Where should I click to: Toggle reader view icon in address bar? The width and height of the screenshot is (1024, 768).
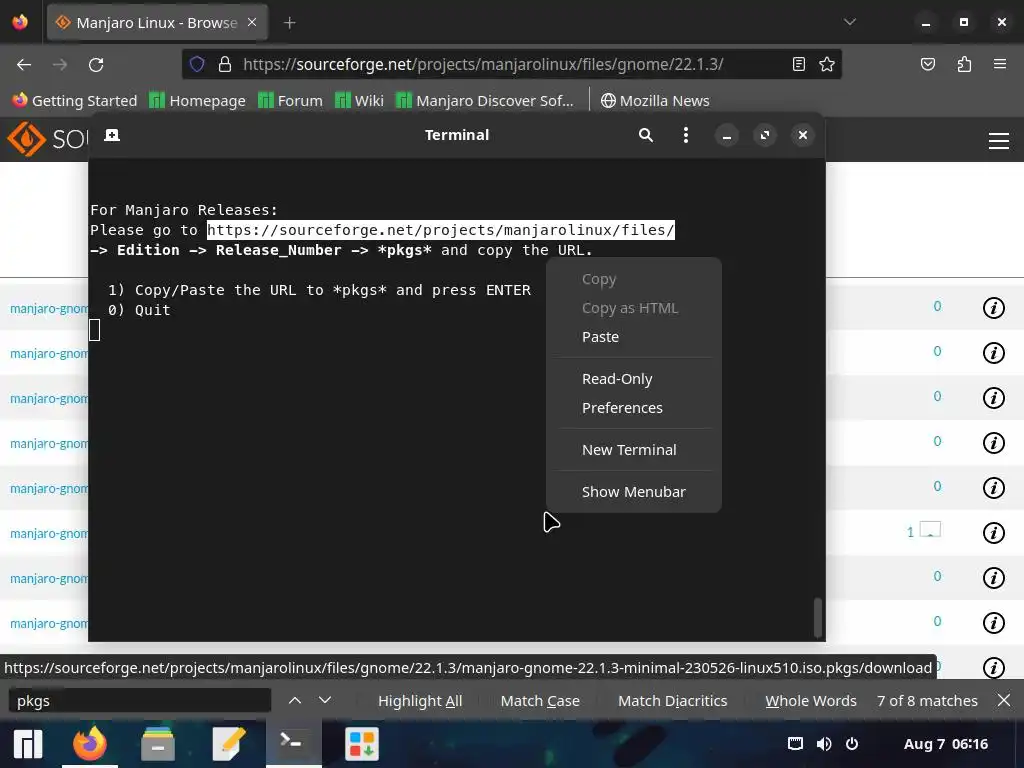(x=799, y=64)
